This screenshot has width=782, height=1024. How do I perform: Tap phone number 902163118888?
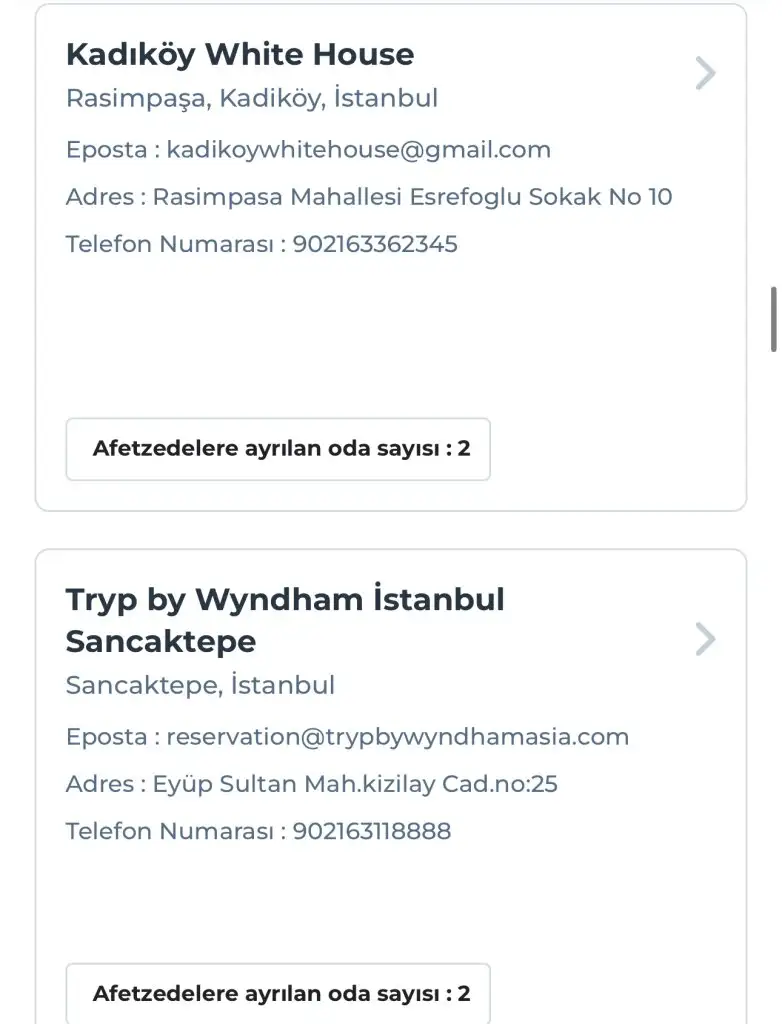372,831
